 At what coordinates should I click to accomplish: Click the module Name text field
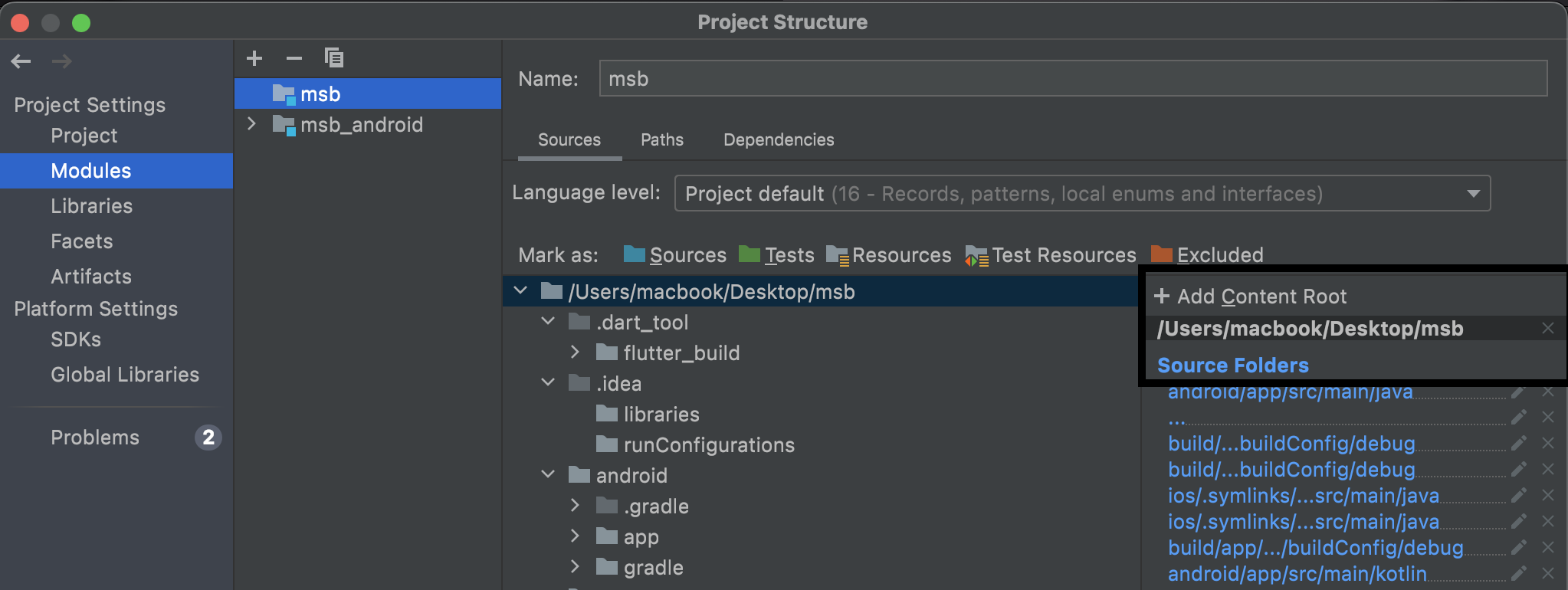pyautogui.click(x=1073, y=79)
